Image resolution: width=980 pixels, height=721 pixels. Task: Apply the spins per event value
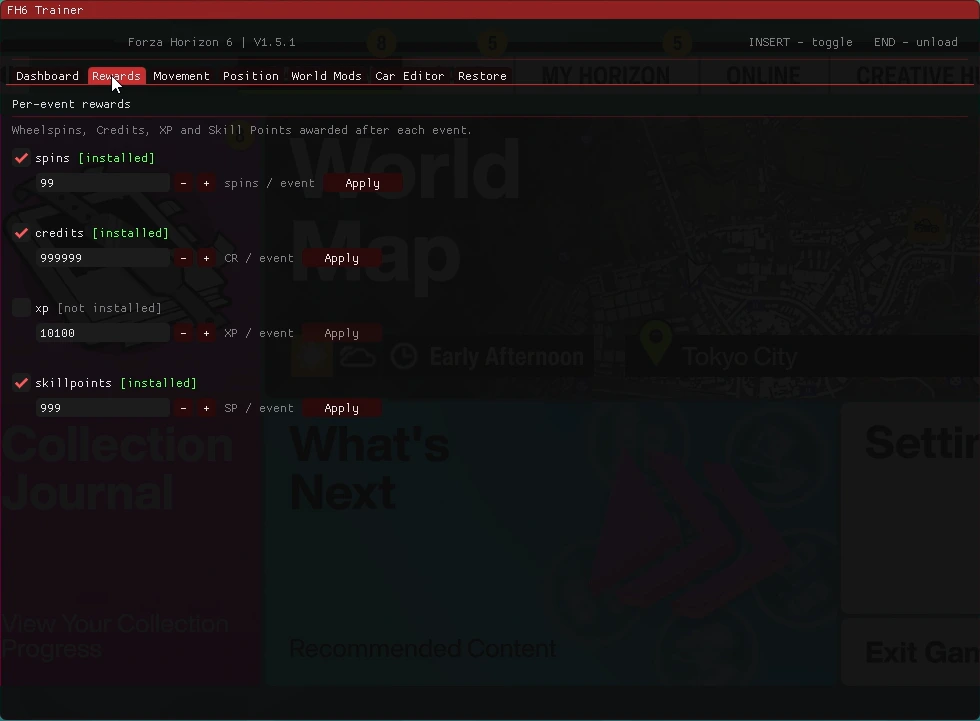(x=362, y=183)
